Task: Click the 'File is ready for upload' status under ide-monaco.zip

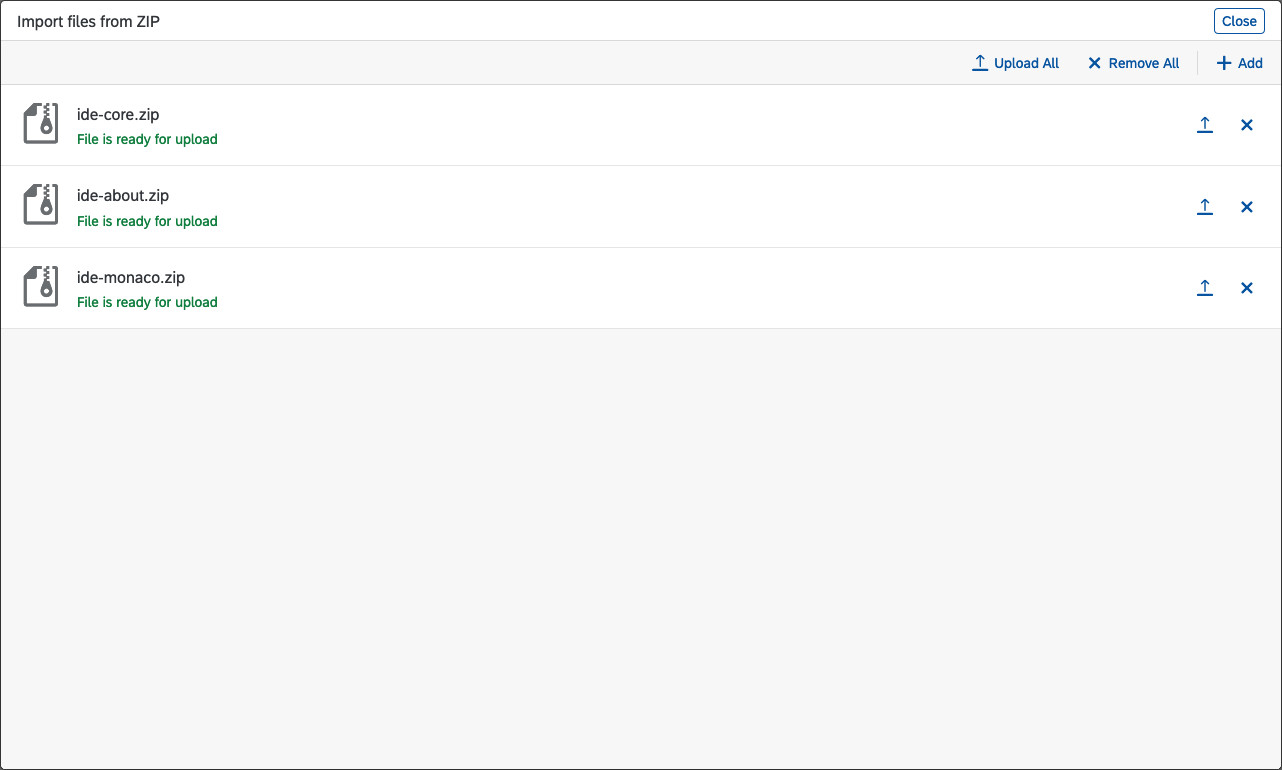Action: point(147,301)
